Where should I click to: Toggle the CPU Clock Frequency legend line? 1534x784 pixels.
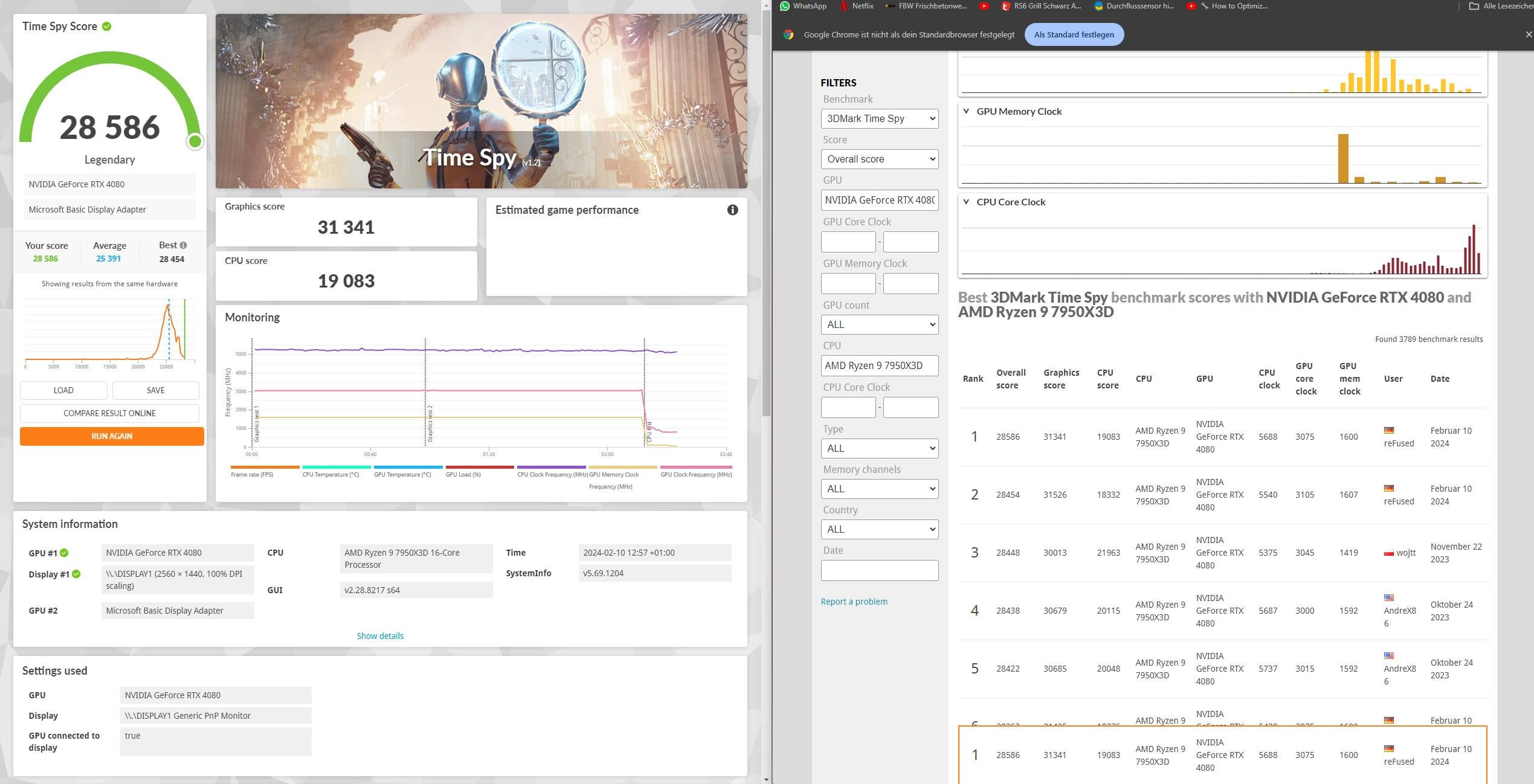pos(552,471)
